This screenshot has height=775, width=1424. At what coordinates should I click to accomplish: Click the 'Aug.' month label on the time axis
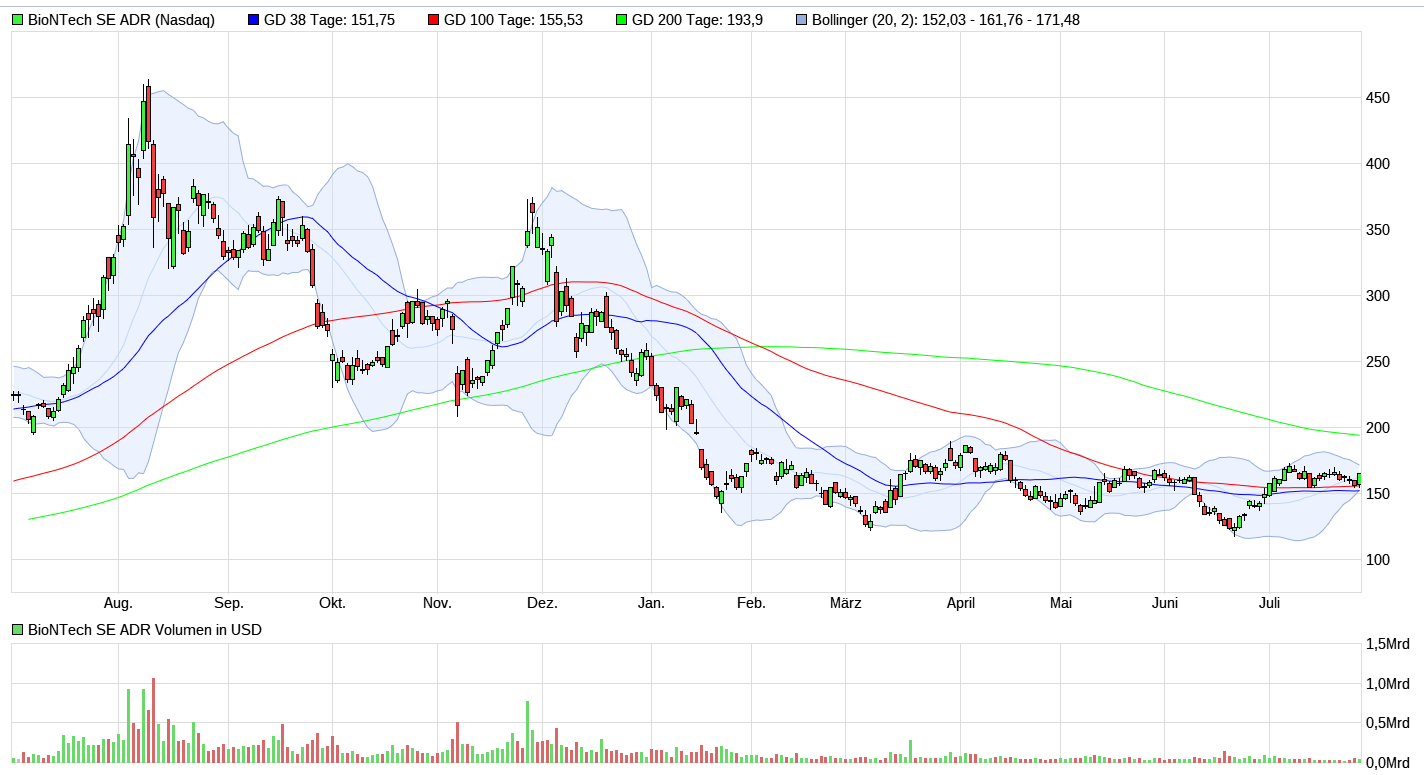[x=119, y=603]
